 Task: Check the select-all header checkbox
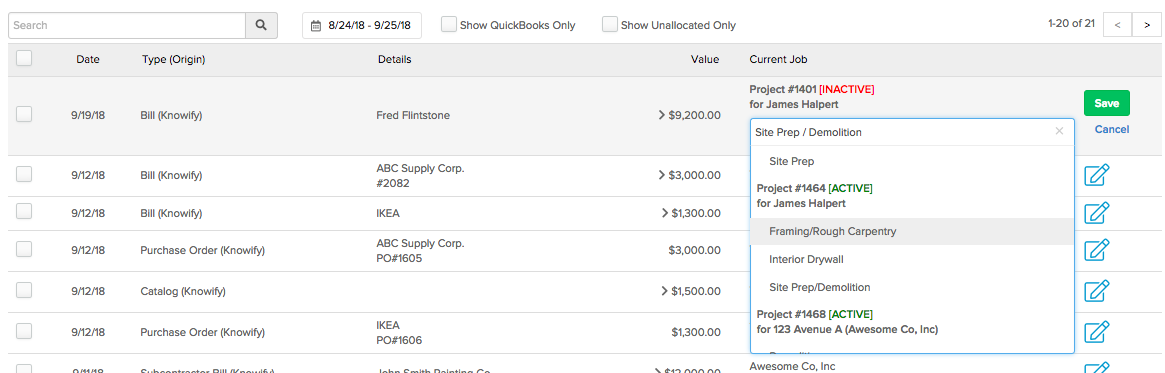[x=24, y=58]
